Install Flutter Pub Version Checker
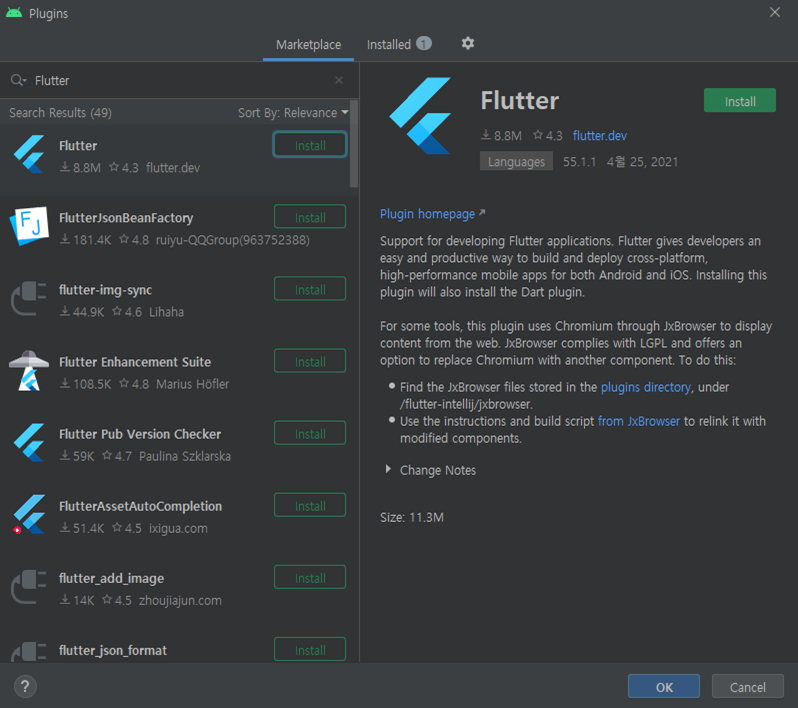This screenshot has height=708, width=798. (310, 434)
